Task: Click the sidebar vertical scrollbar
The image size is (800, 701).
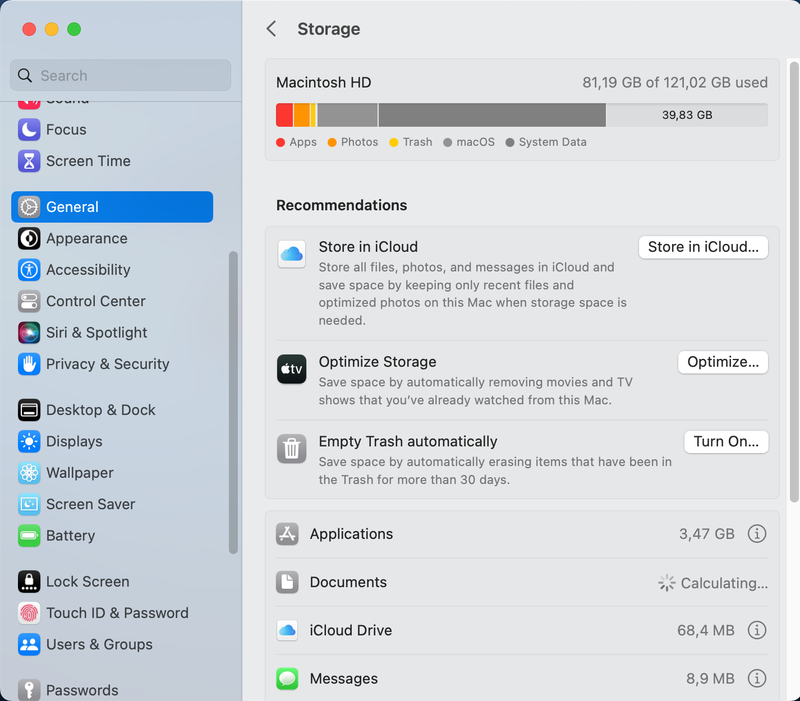Action: click(233, 403)
